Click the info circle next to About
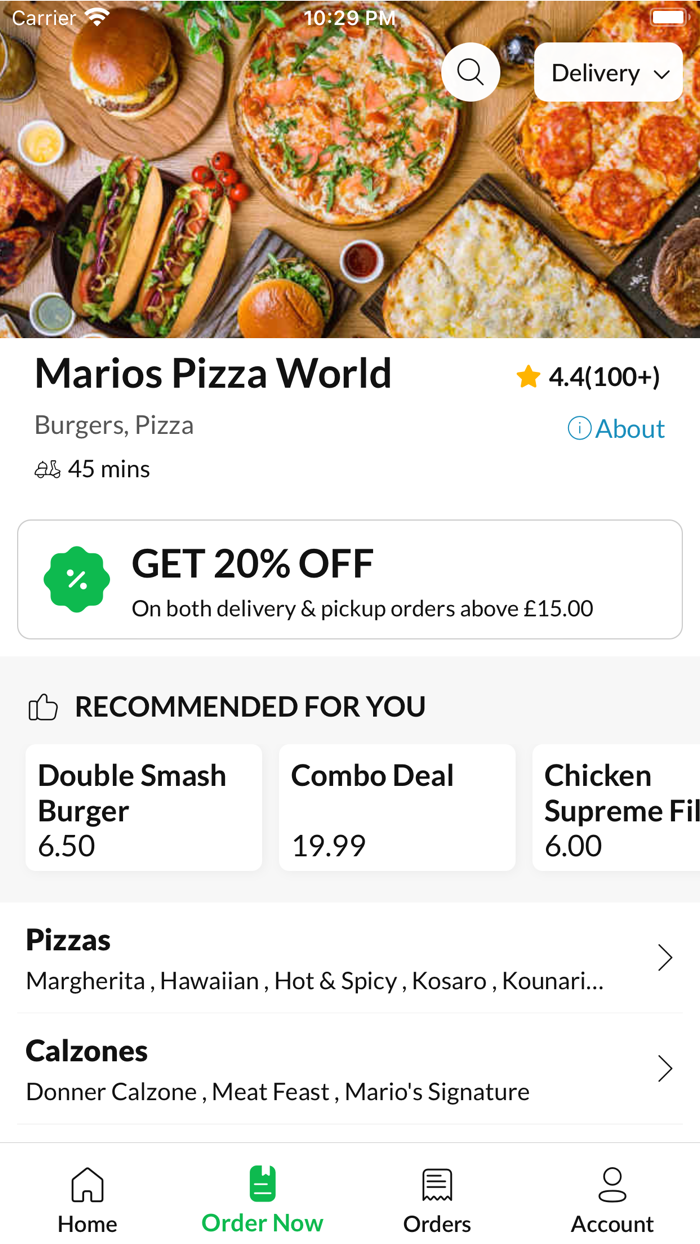 click(578, 428)
